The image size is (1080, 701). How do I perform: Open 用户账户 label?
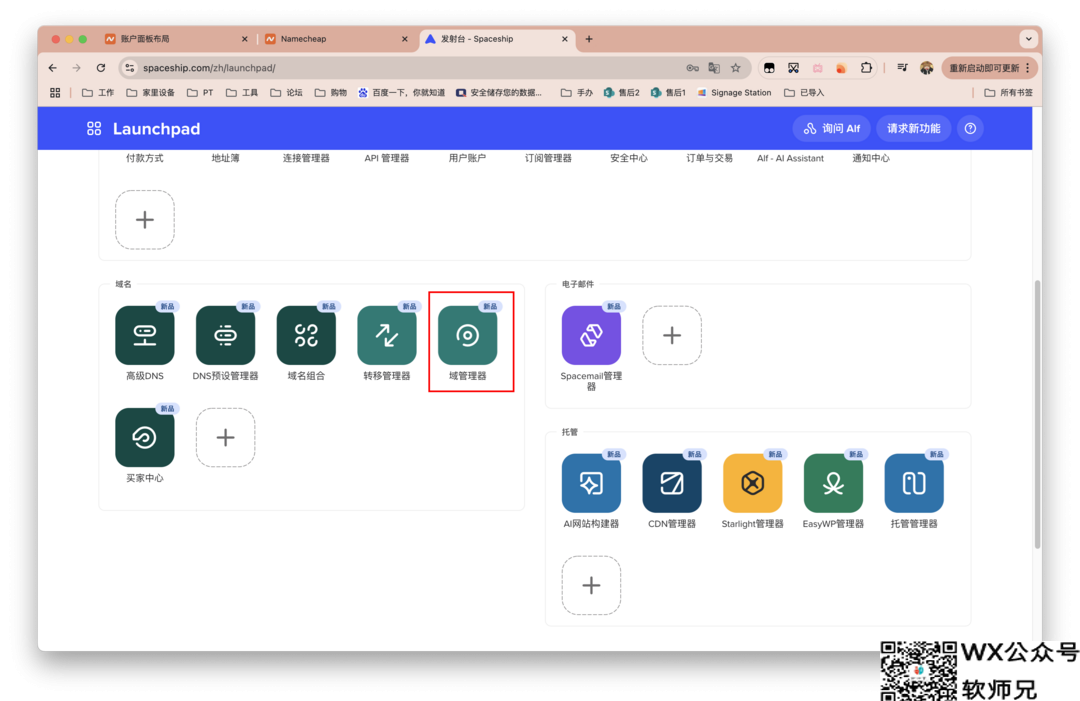coord(467,158)
